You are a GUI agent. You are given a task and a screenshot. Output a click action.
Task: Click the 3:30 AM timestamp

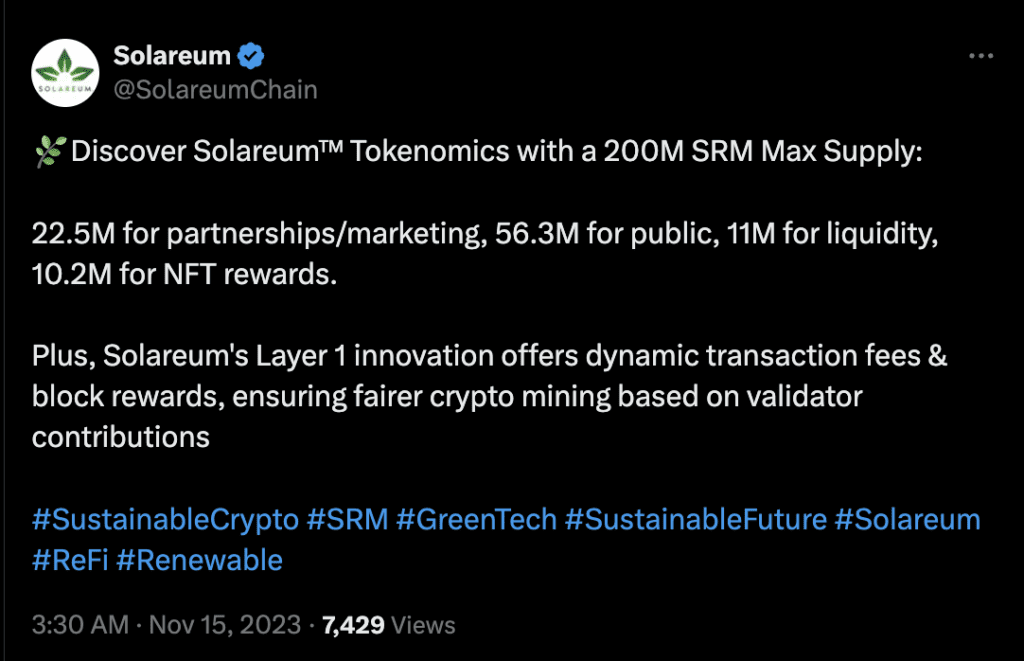click(x=80, y=625)
